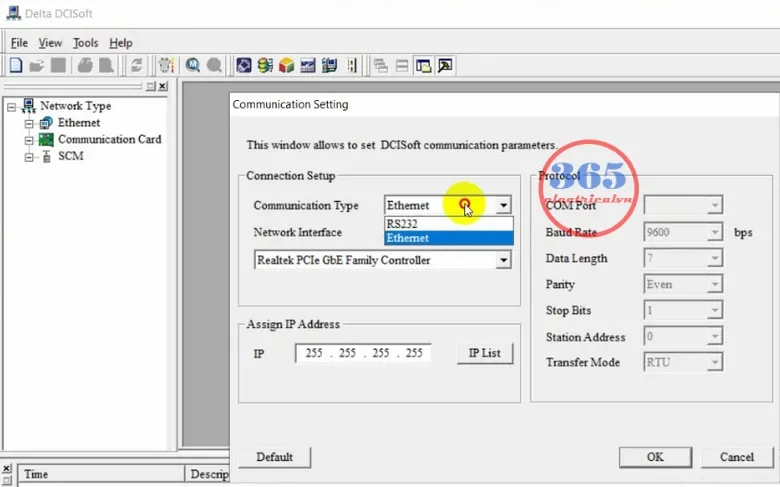Open the Stop Bits dropdown
Image resolution: width=780 pixels, height=487 pixels.
coord(714,310)
